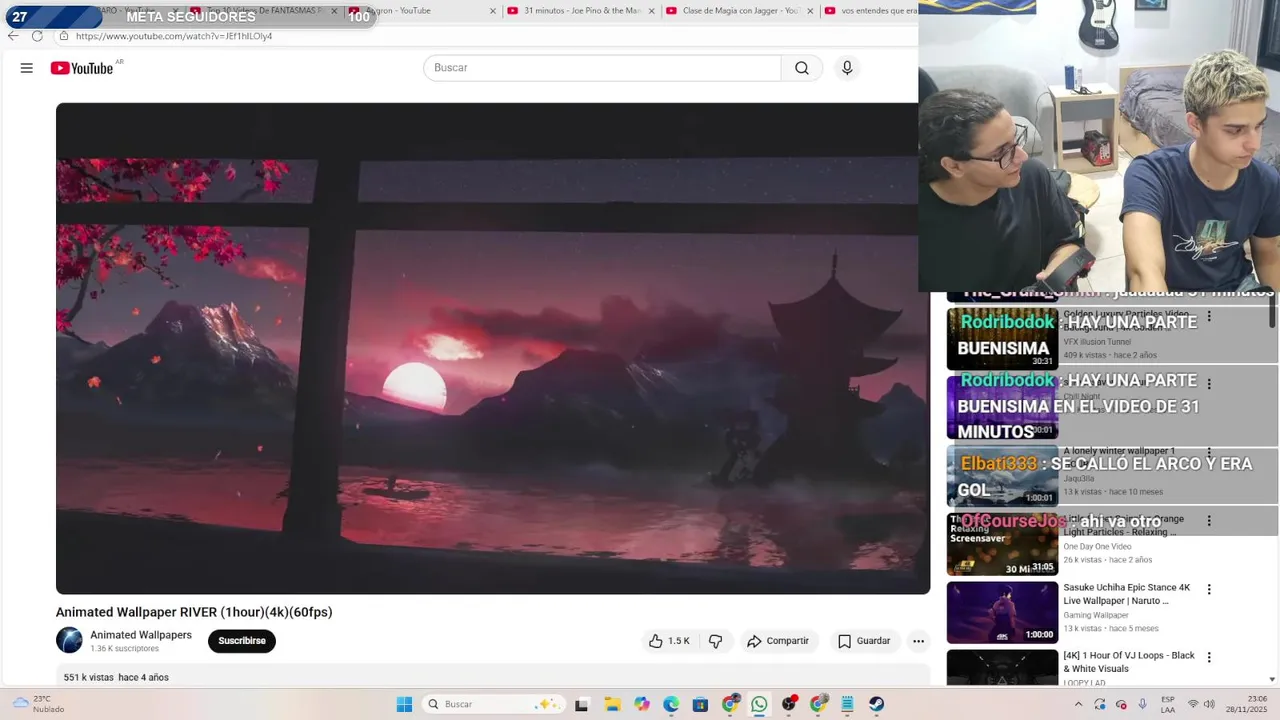Open the Wi-Fi network tray icon
1280x720 pixels.
[1193, 704]
